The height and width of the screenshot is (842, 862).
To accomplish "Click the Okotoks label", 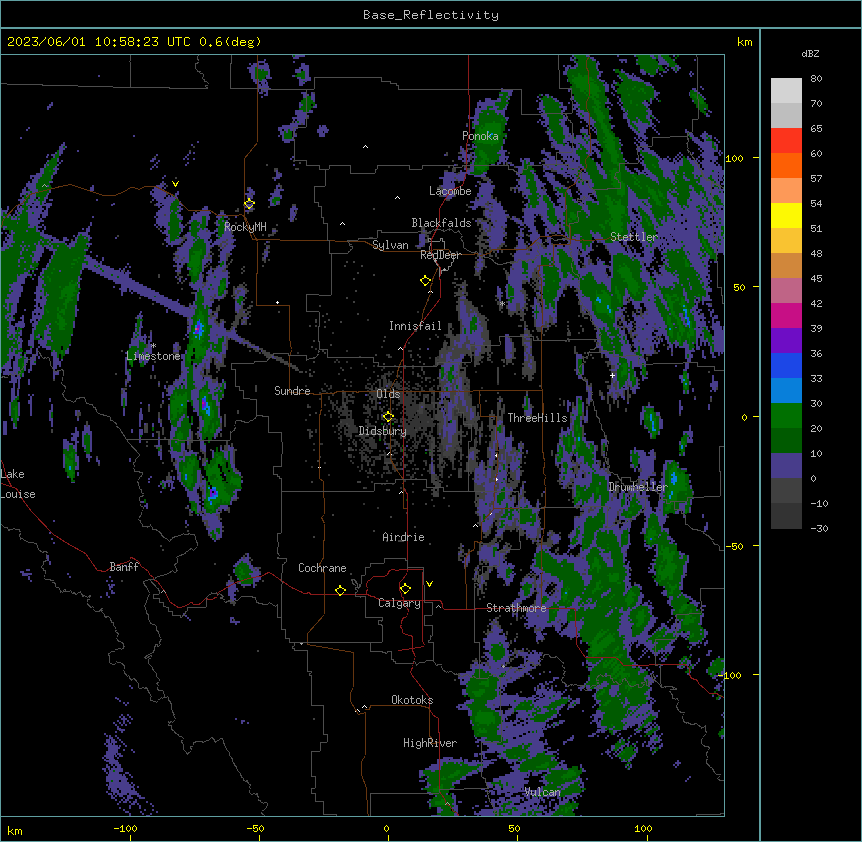I will click(412, 700).
